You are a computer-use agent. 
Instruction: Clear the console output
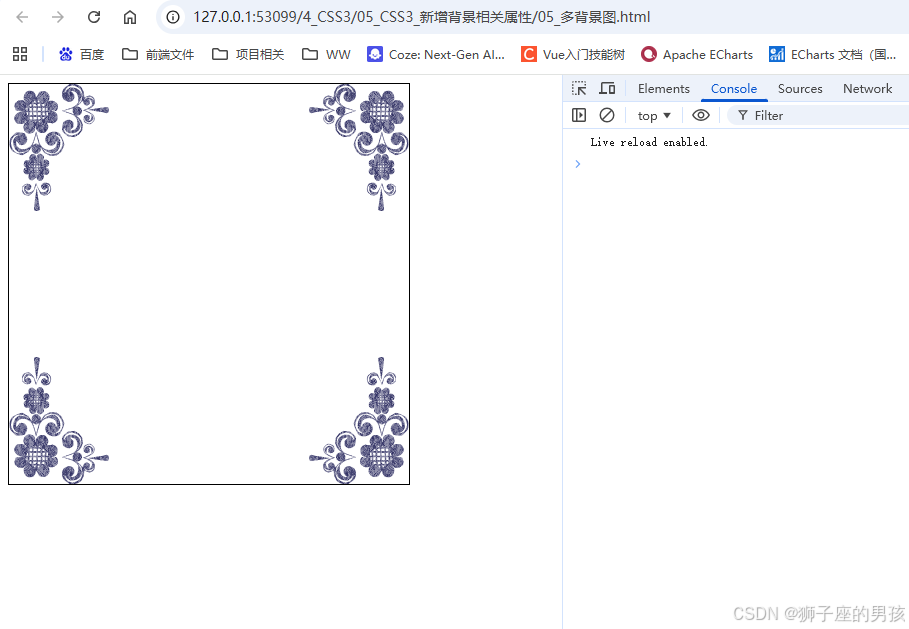[607, 115]
